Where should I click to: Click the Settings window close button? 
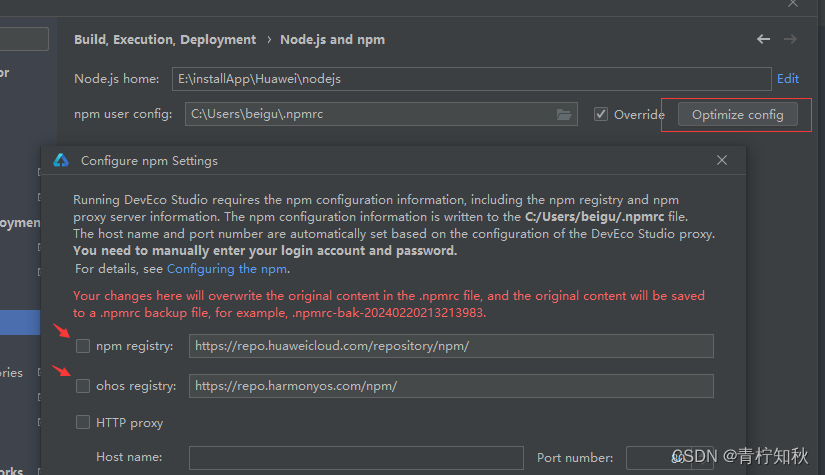(793, 4)
